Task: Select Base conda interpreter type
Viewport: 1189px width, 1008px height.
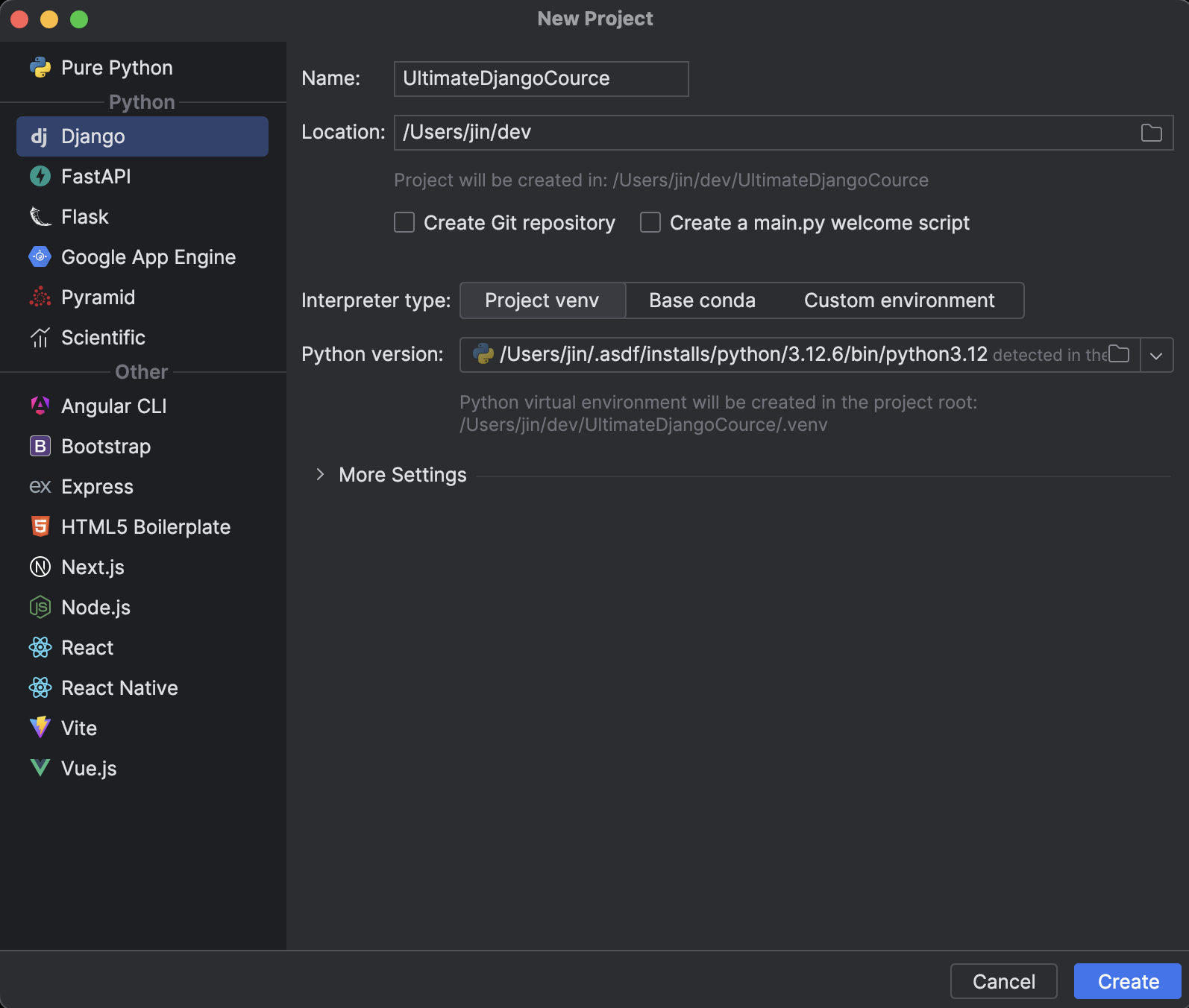Action: (702, 300)
